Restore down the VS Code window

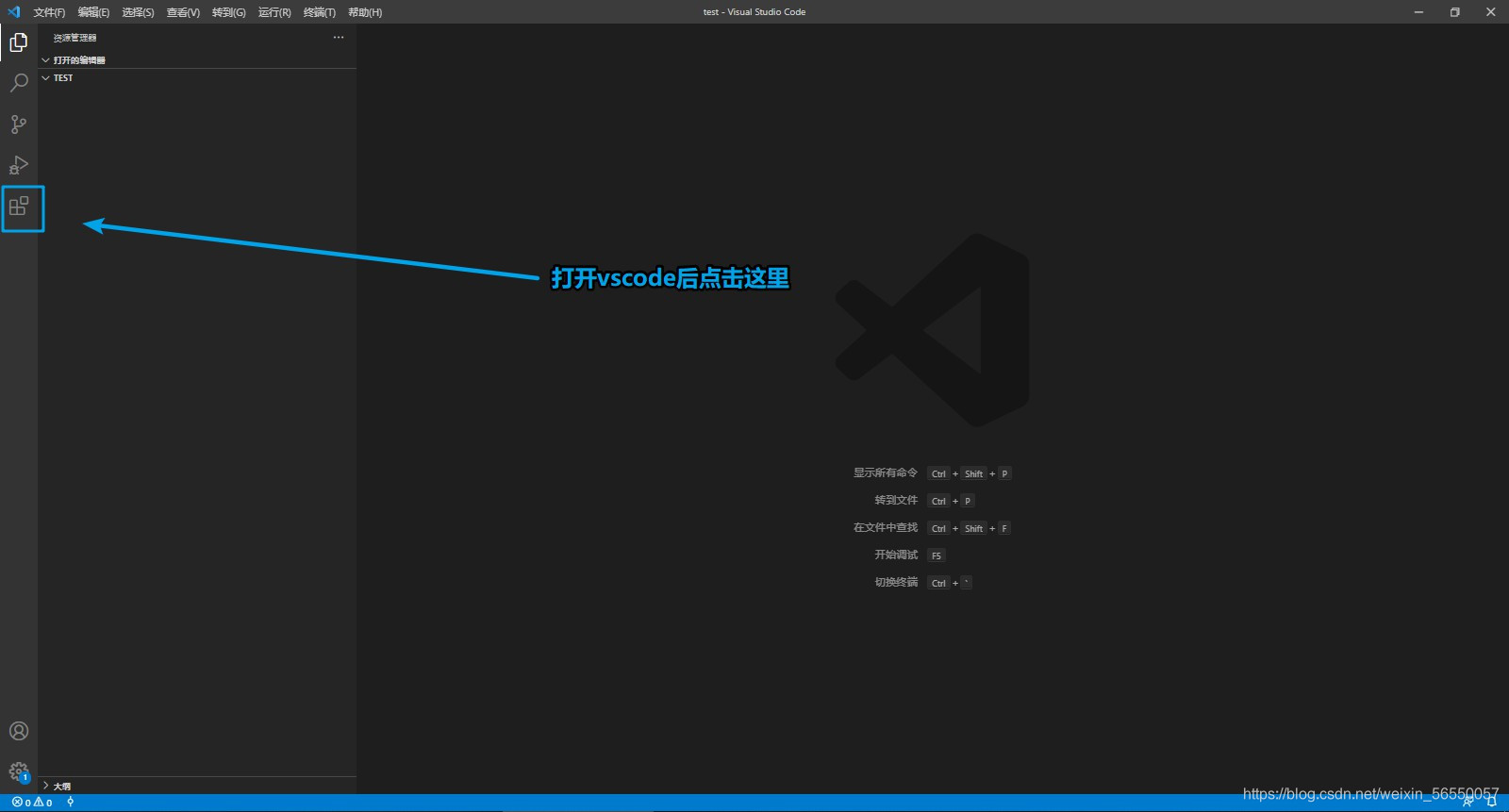[x=1454, y=12]
